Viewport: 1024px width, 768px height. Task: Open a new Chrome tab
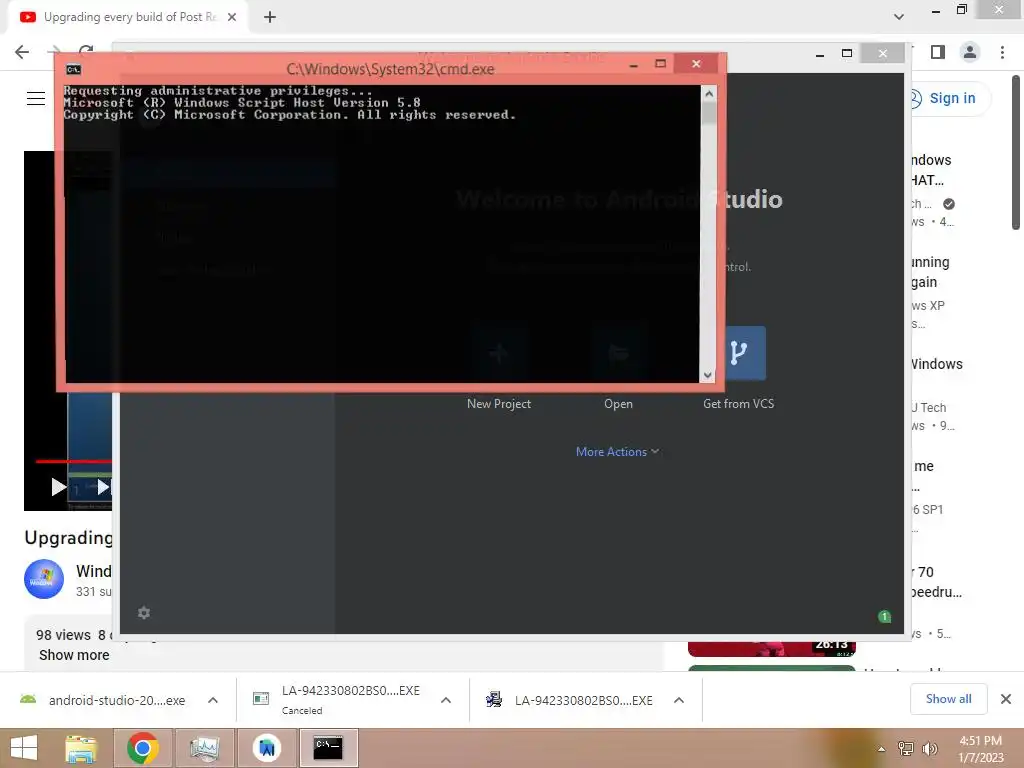click(x=270, y=18)
